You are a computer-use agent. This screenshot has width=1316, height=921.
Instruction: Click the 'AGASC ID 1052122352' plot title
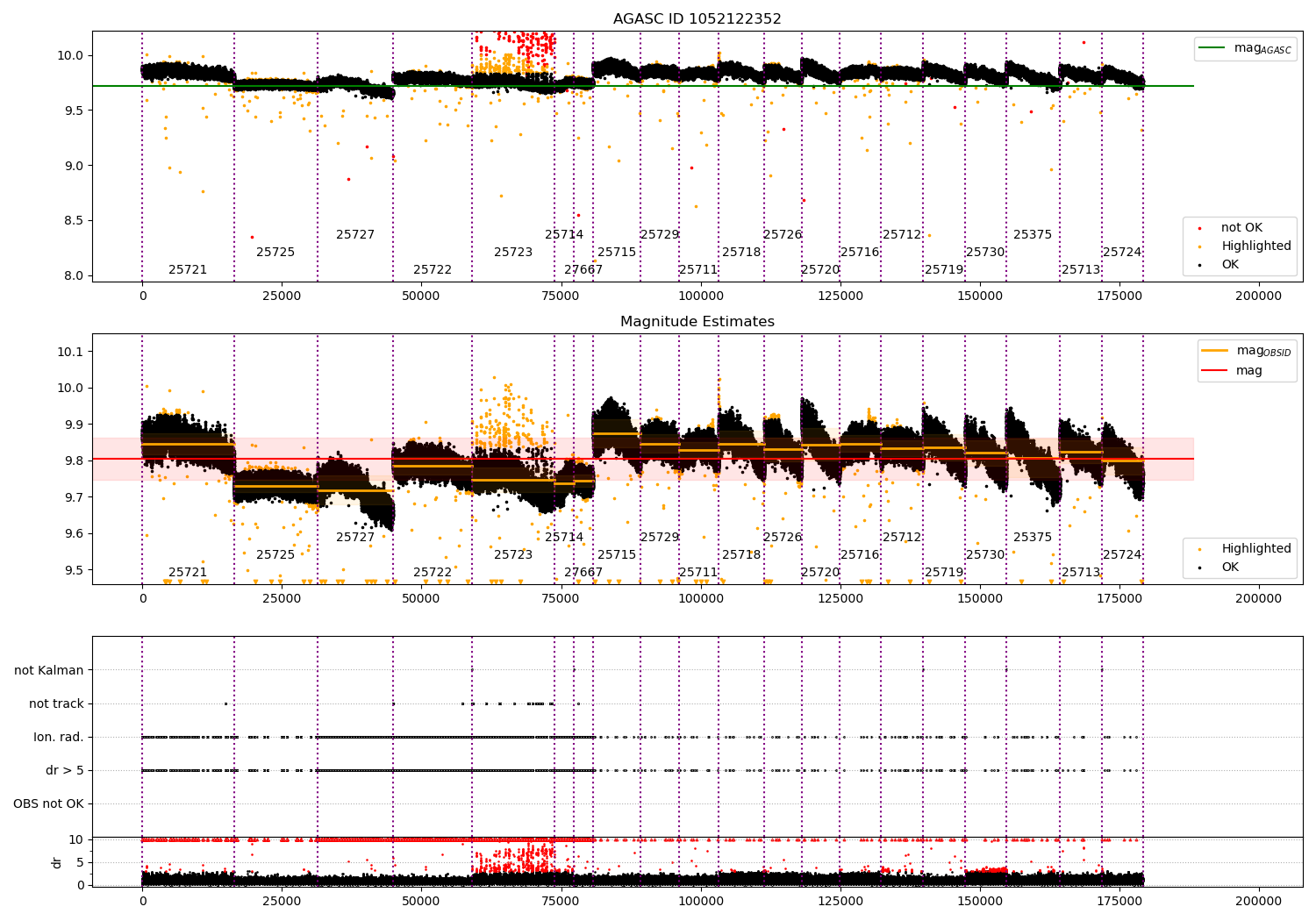(697, 19)
